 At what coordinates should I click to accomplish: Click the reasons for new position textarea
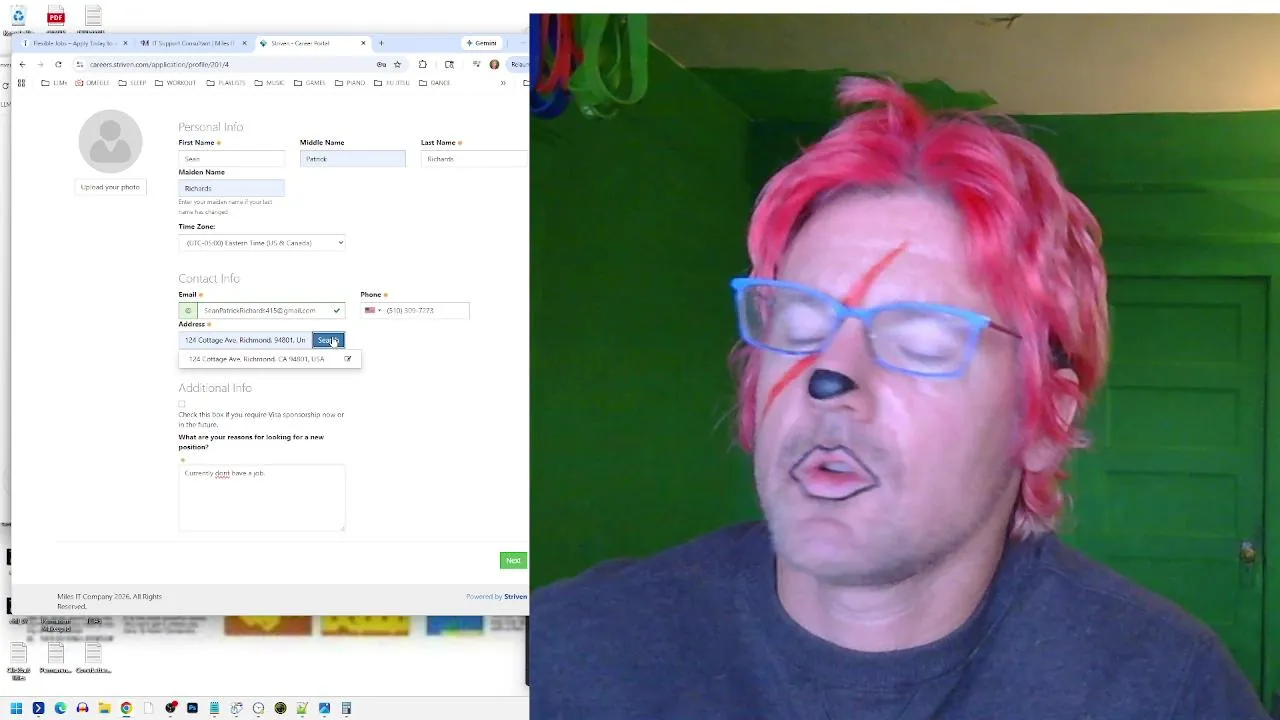[262, 497]
